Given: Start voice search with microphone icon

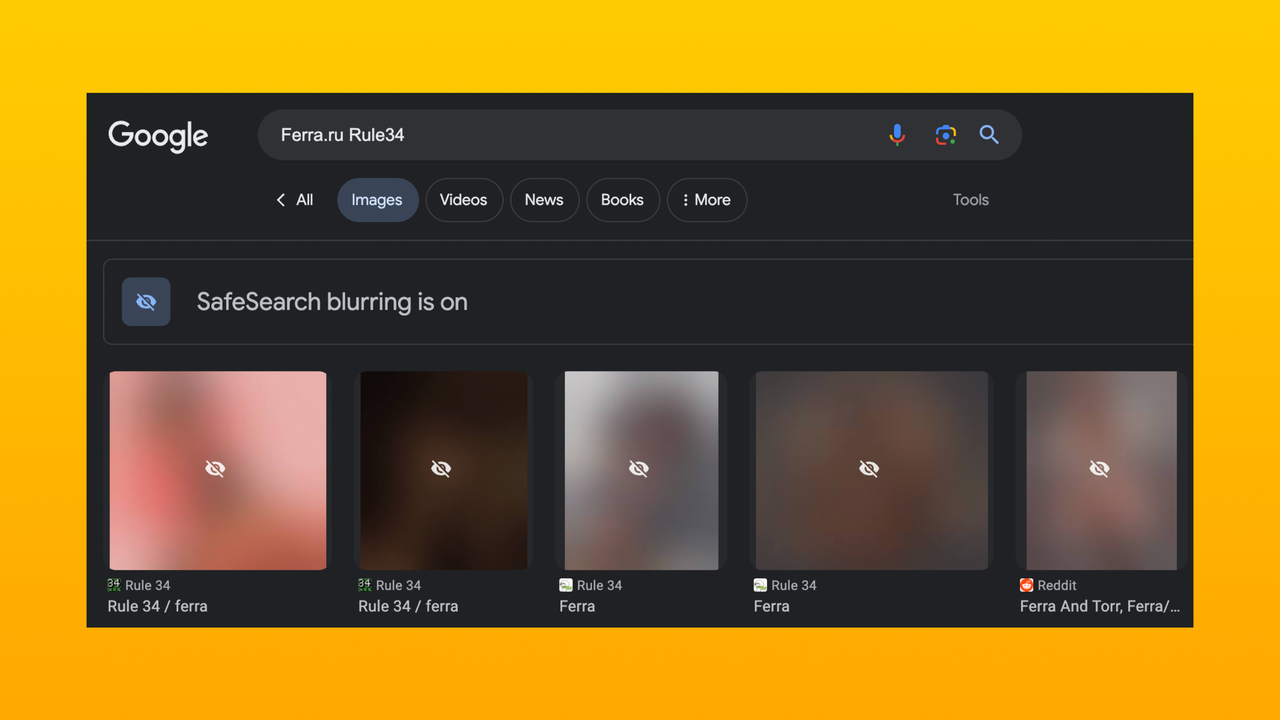Looking at the screenshot, I should 897,135.
